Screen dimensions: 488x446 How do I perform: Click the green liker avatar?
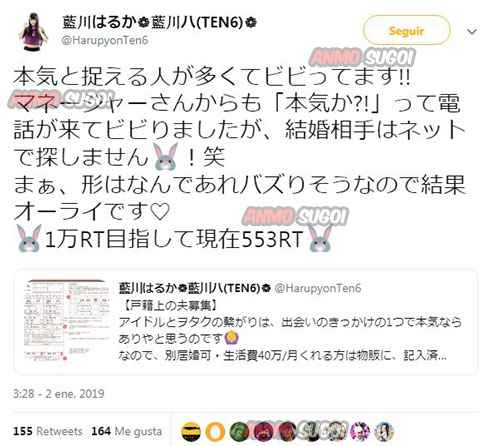[239, 431]
